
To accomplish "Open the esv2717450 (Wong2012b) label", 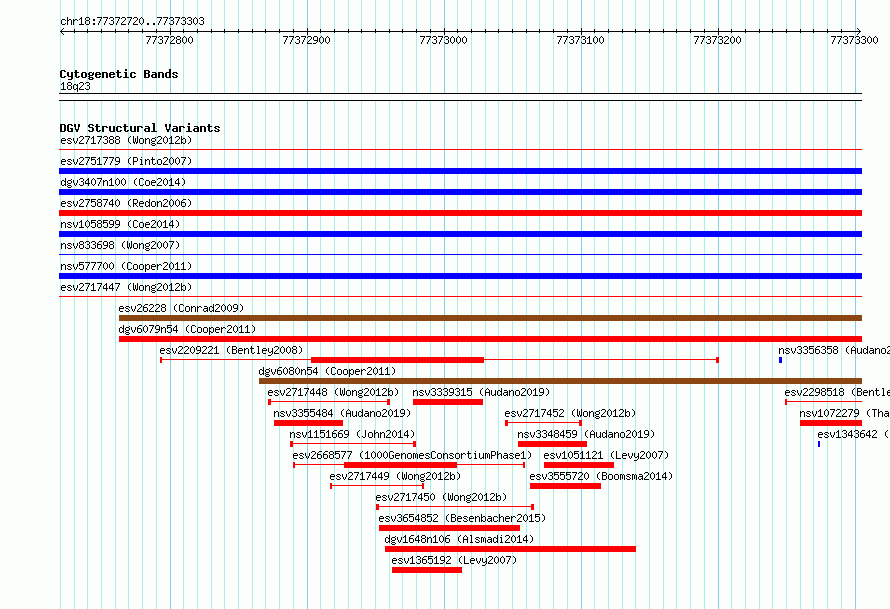I will (x=442, y=497).
